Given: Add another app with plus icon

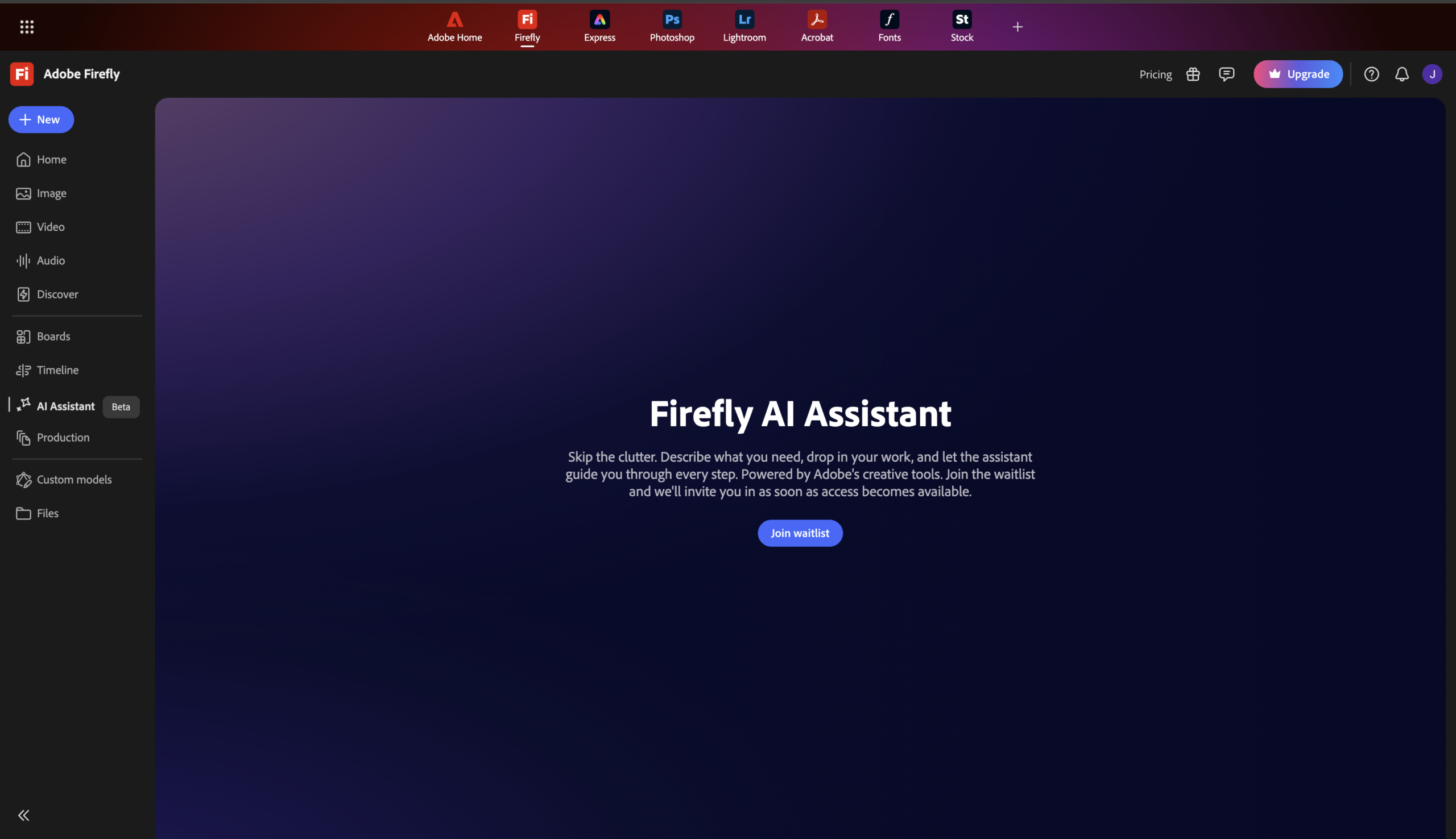Looking at the screenshot, I should pyautogui.click(x=1017, y=27).
